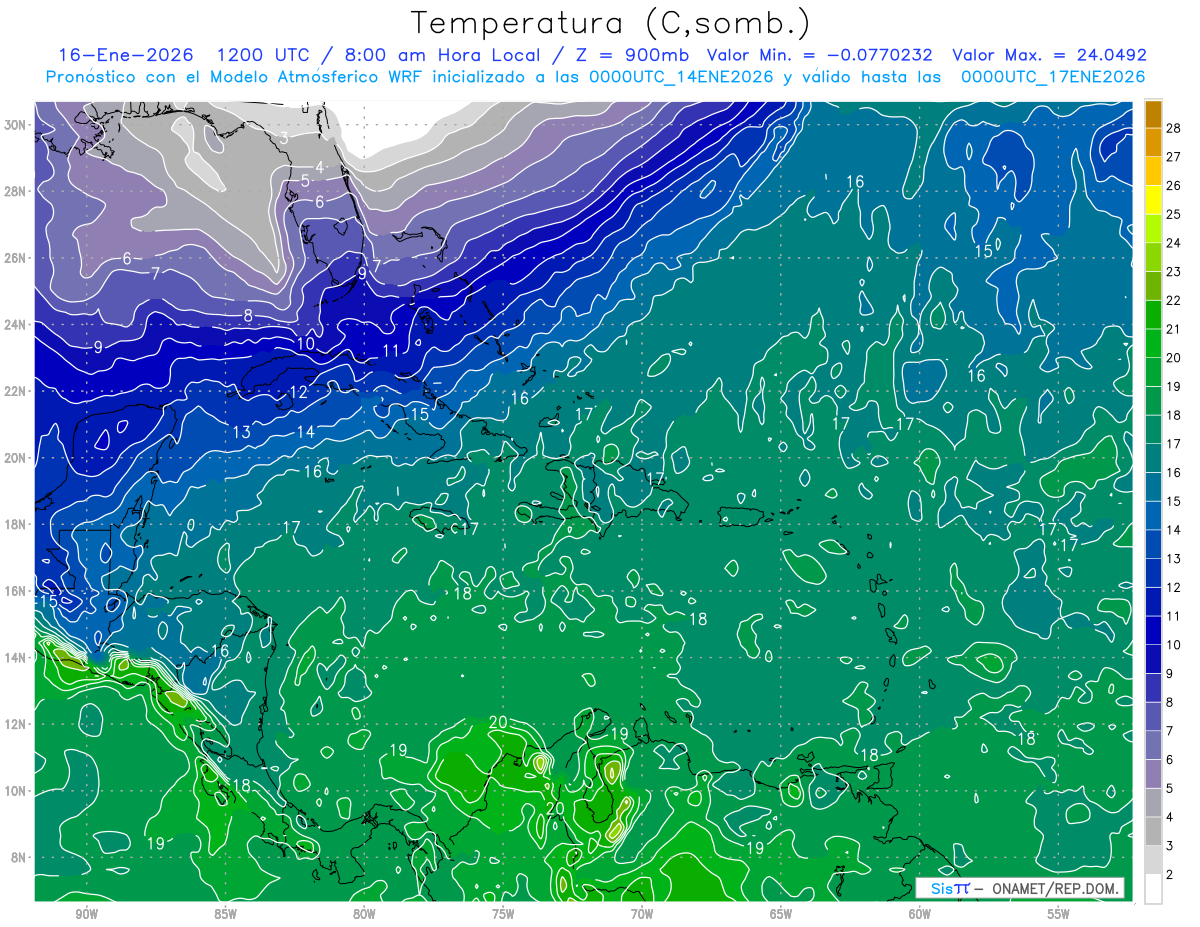Click the "90W" longitude axis label
Screen dimensions: 1200x927
87,914
